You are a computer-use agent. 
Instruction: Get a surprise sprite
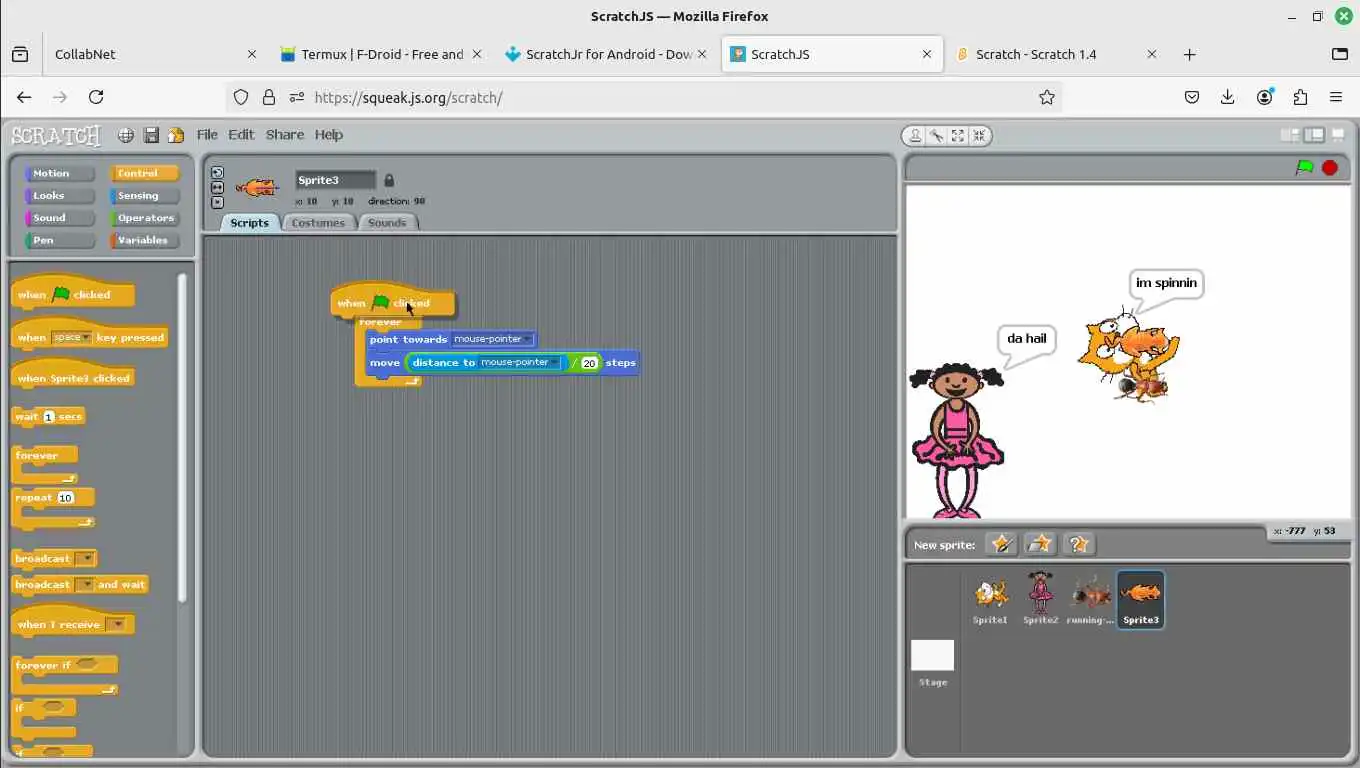1079,544
